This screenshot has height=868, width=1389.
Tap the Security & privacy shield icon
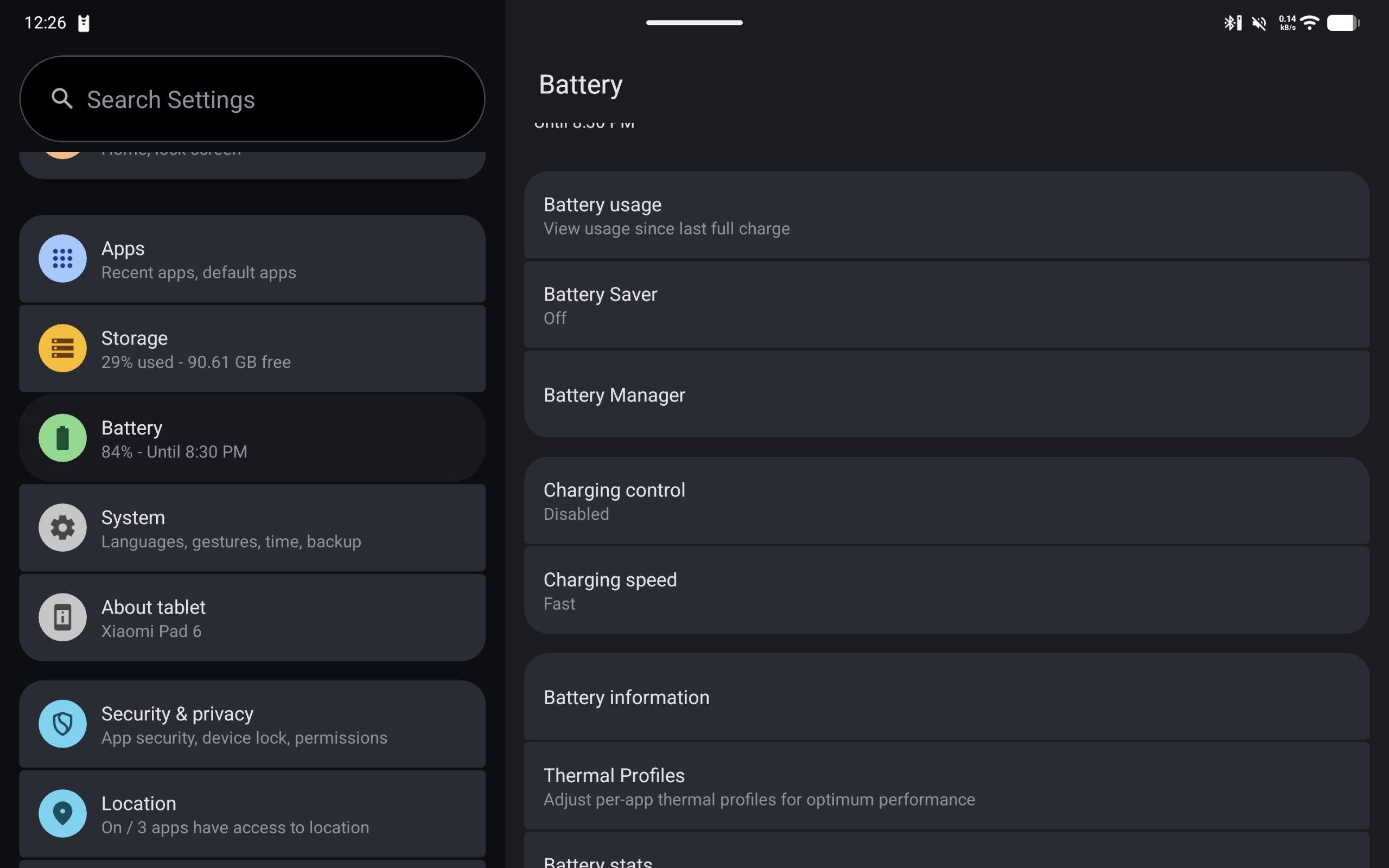(x=62, y=724)
